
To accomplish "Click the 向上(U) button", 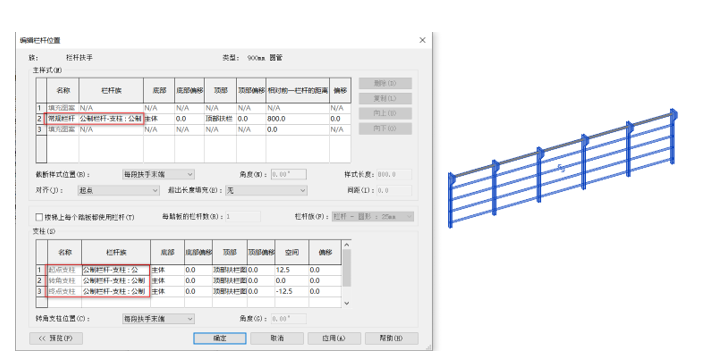I will pos(385,113).
